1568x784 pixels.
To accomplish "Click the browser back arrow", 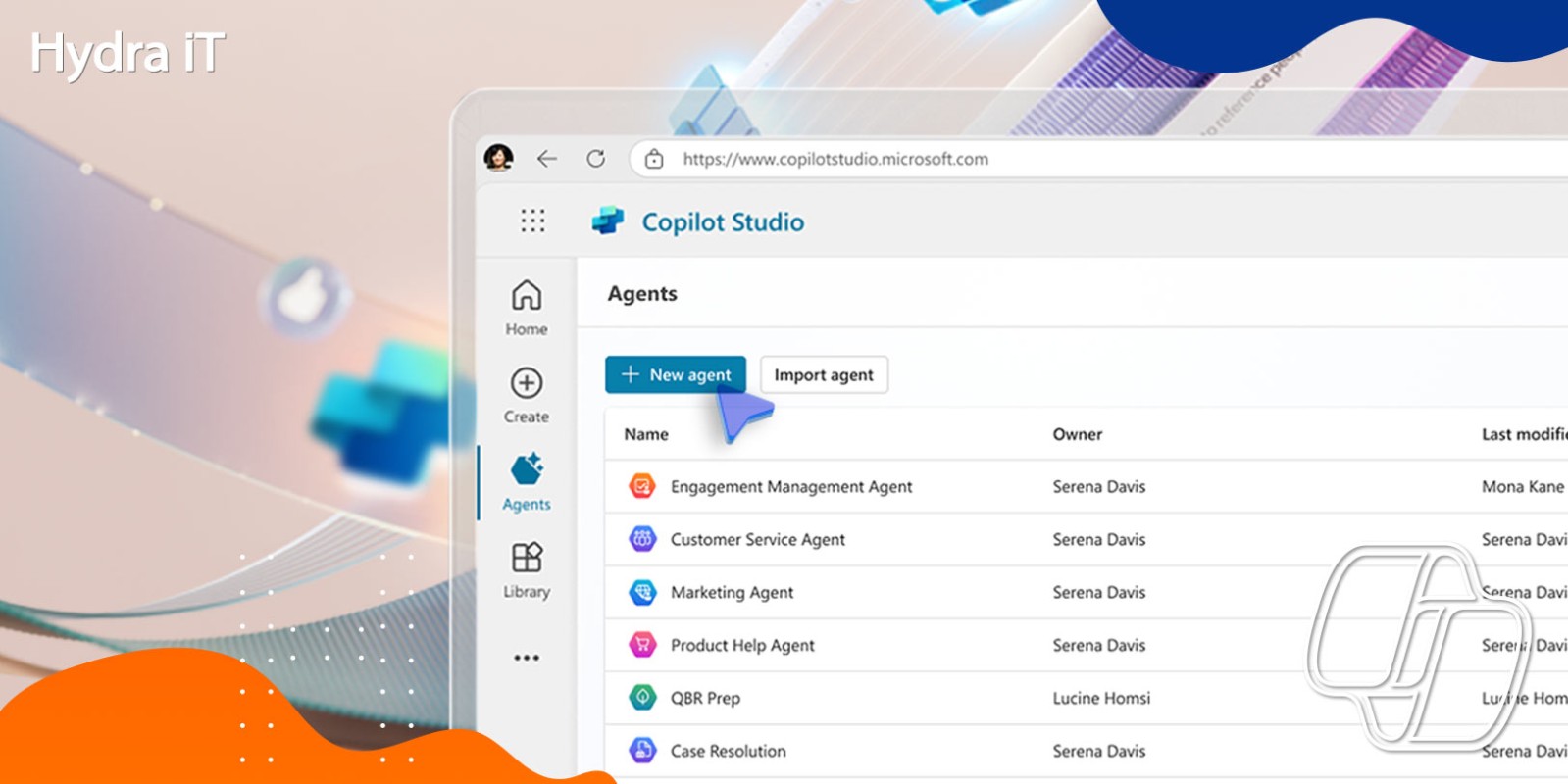I will pos(547,159).
